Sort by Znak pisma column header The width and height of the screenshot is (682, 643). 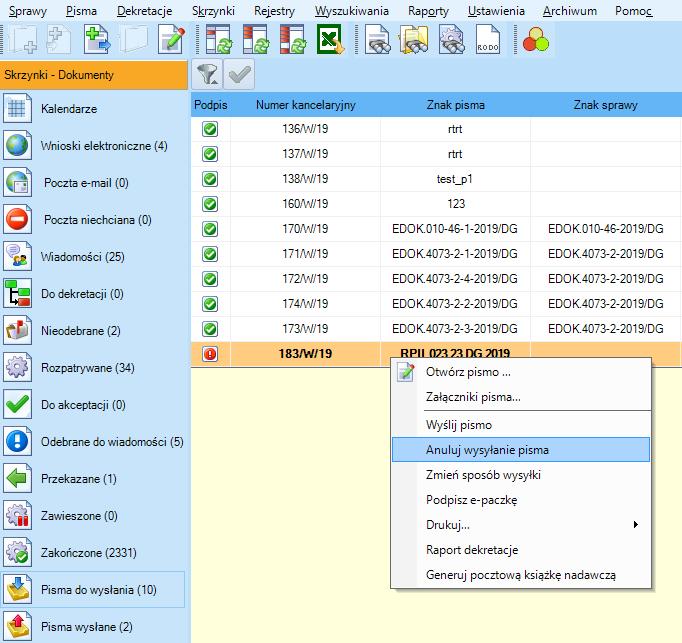click(x=455, y=105)
